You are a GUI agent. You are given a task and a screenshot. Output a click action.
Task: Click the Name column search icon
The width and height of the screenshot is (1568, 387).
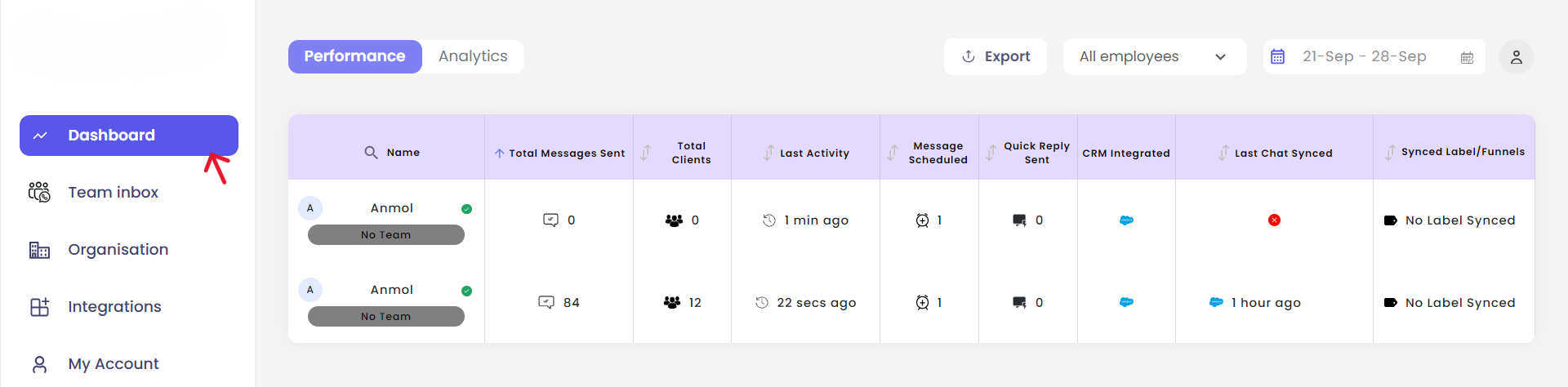point(371,153)
